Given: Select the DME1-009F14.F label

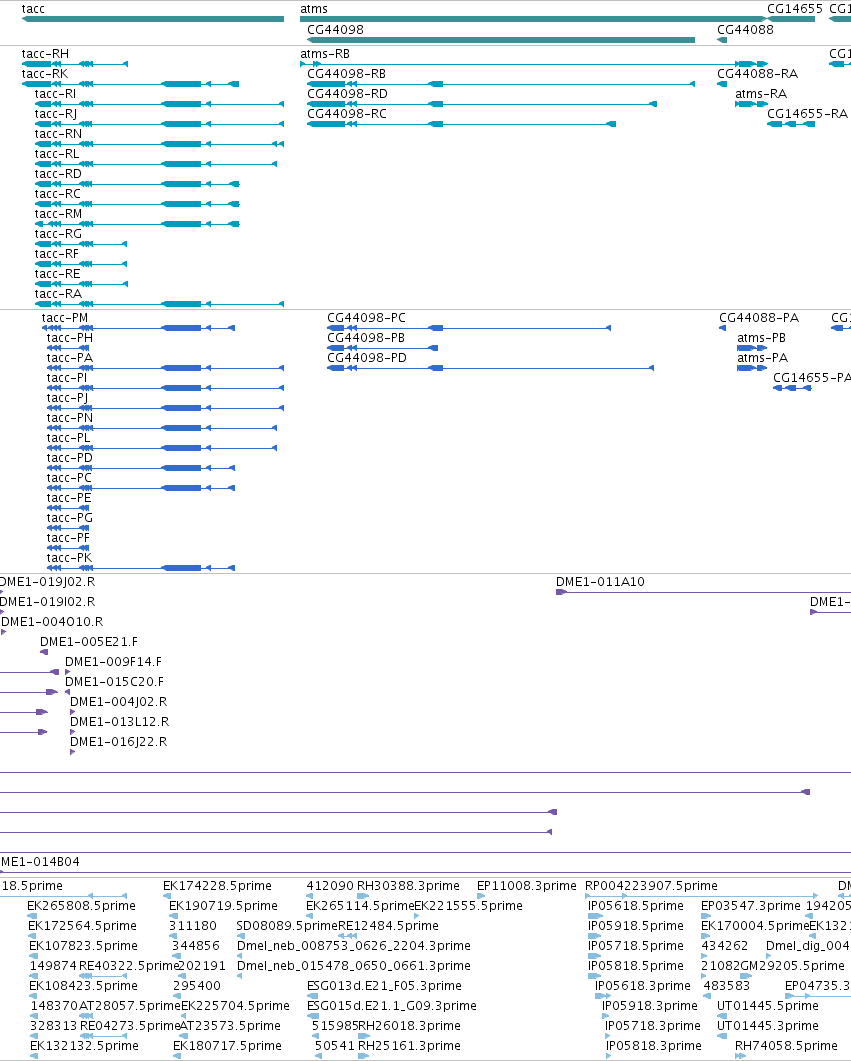Looking at the screenshot, I should point(113,662).
